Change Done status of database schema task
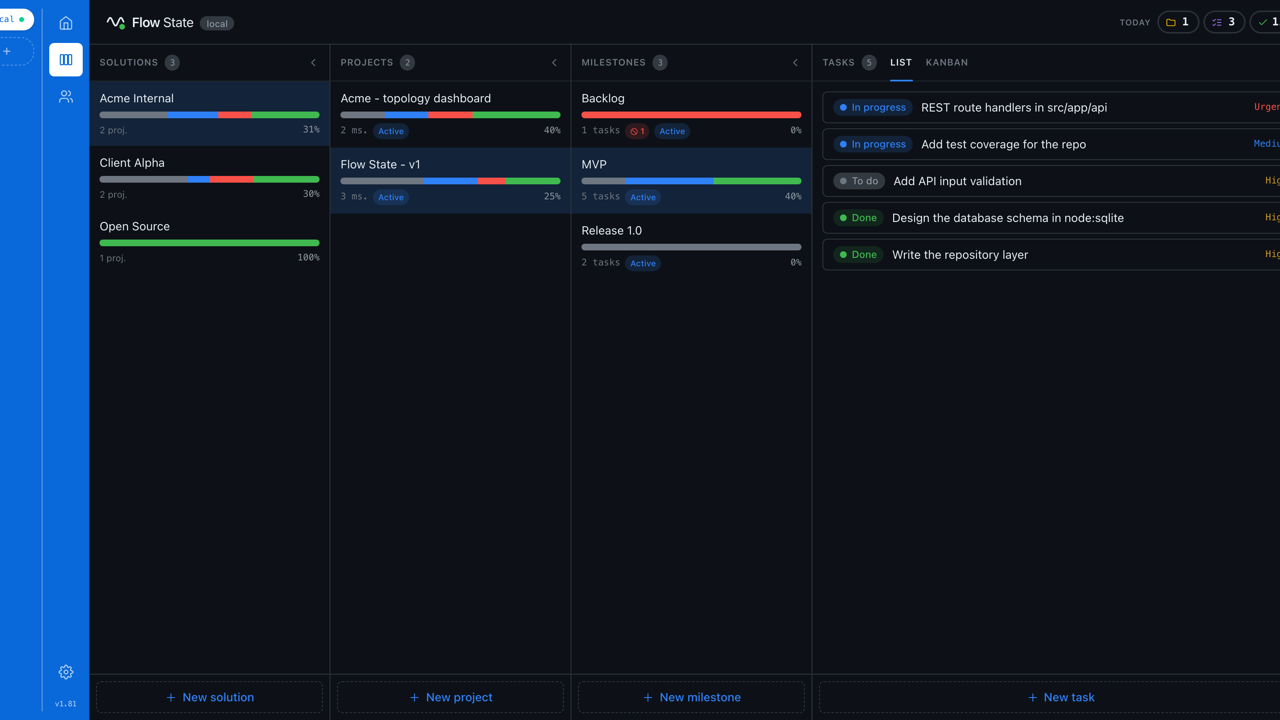Image resolution: width=1280 pixels, height=720 pixels. 859,218
